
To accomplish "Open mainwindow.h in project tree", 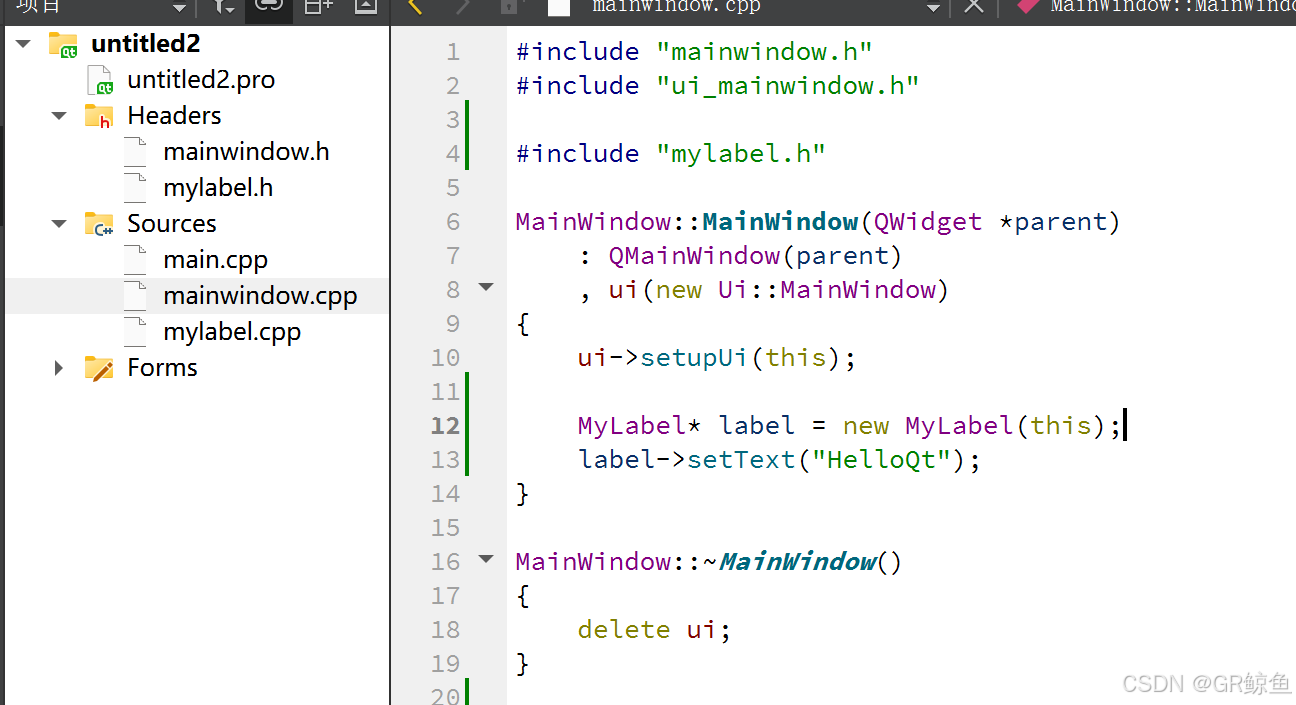I will (246, 152).
